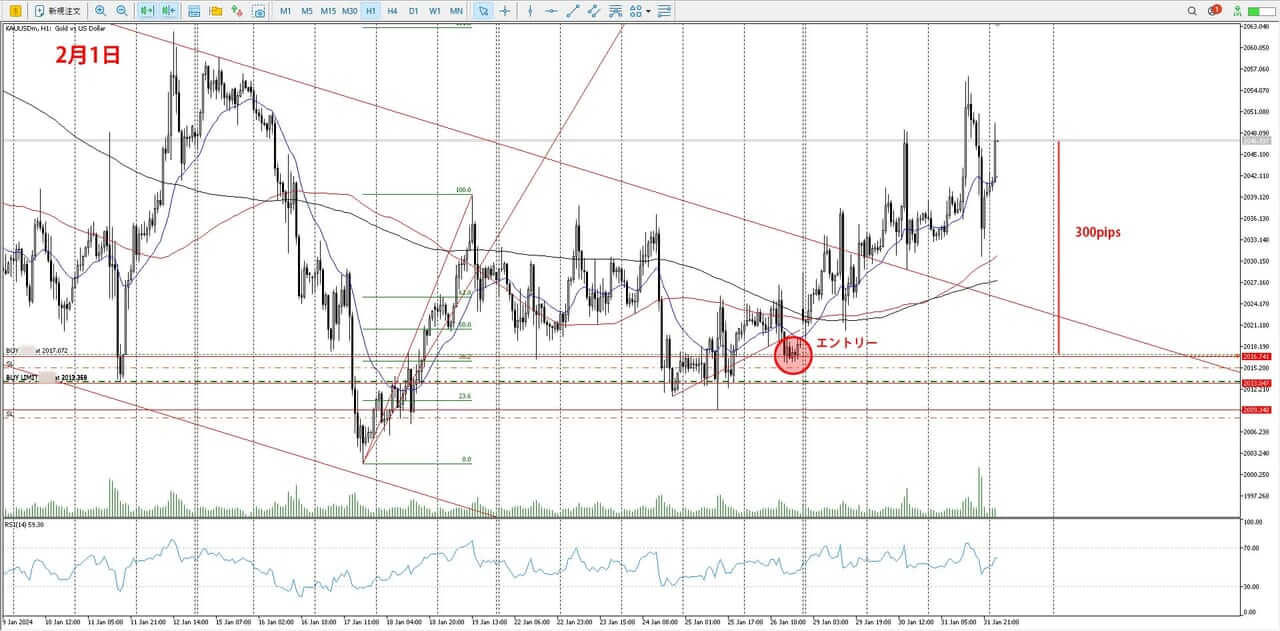Select the trendline drawing tool
This screenshot has width=1280, height=631.
tap(573, 11)
